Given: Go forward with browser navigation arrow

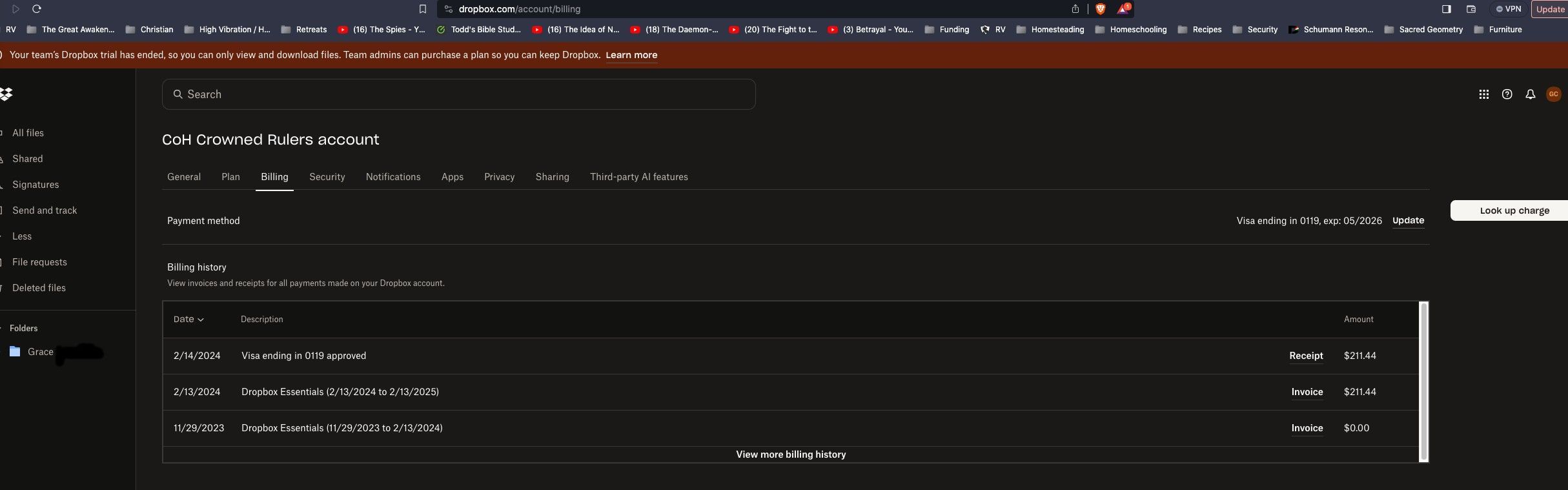Looking at the screenshot, I should point(15,9).
